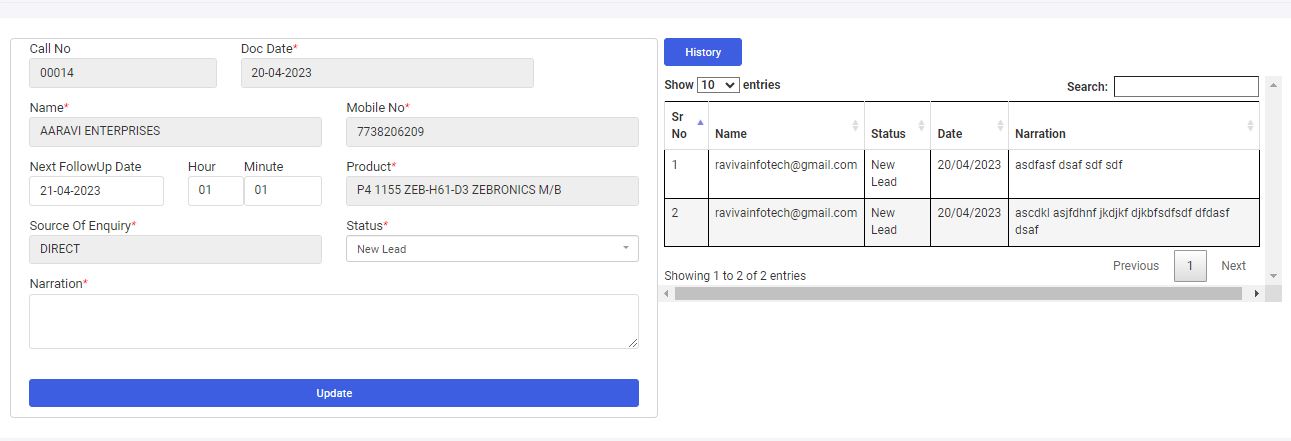Screen dimensions: 1291x441
Task: Sort history by Status column icon
Action: 921,125
